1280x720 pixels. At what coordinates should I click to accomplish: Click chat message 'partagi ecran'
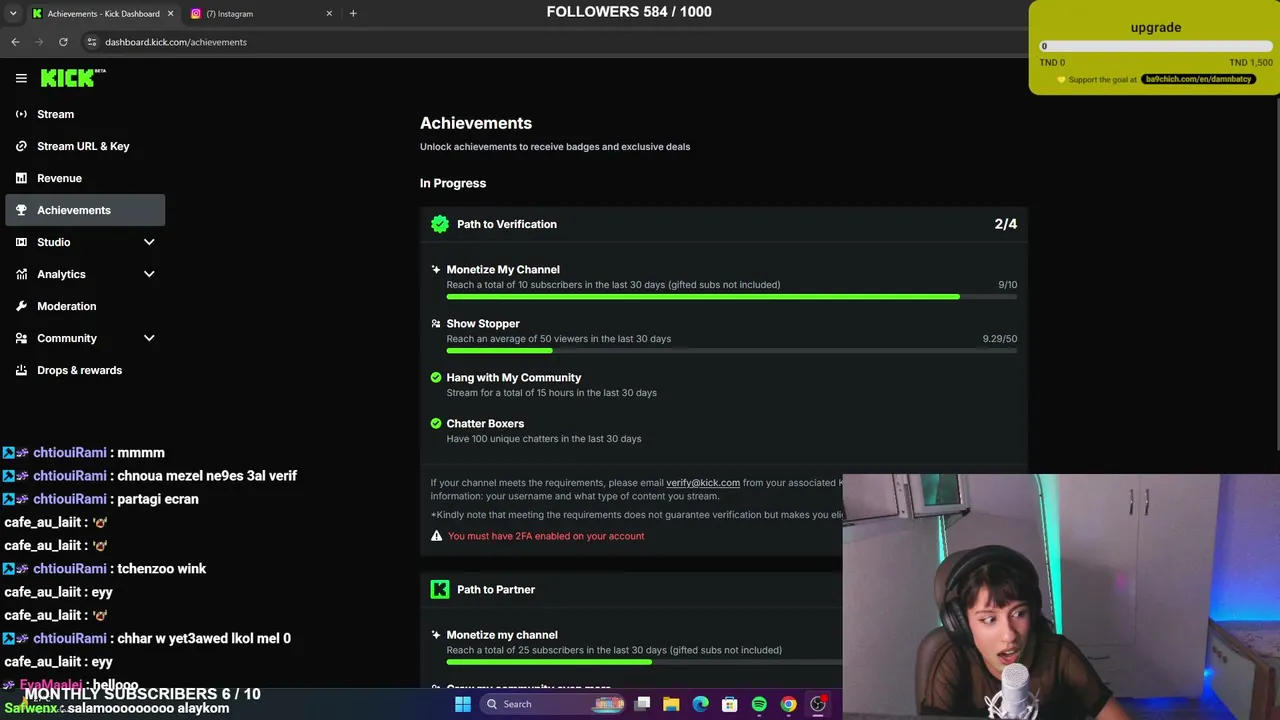[158, 499]
